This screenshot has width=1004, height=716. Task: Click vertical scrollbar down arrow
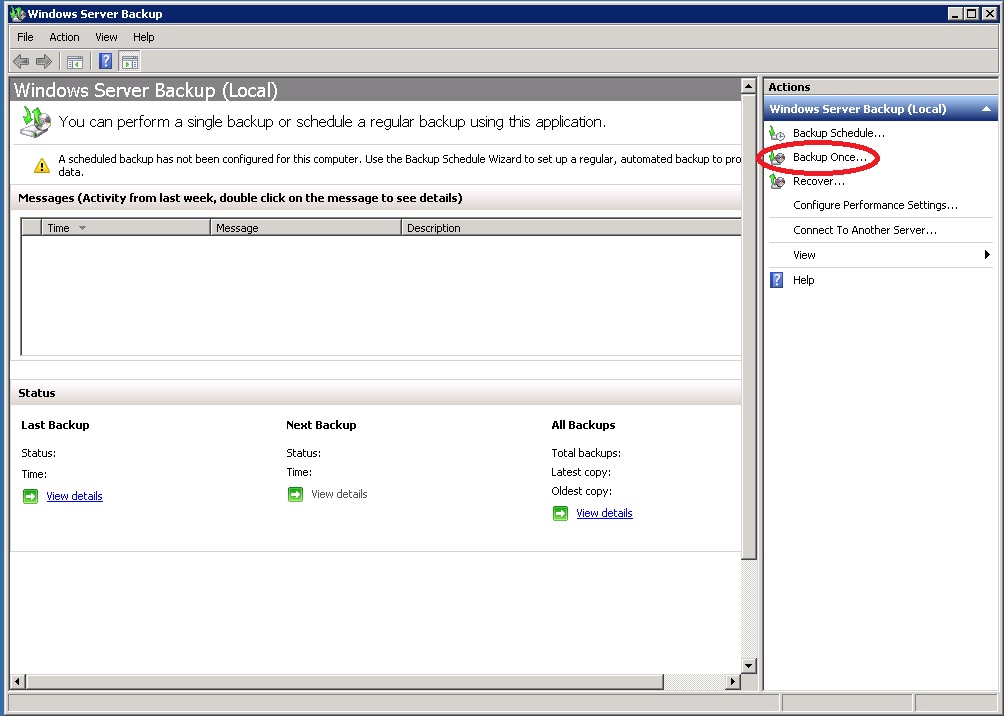pos(748,665)
